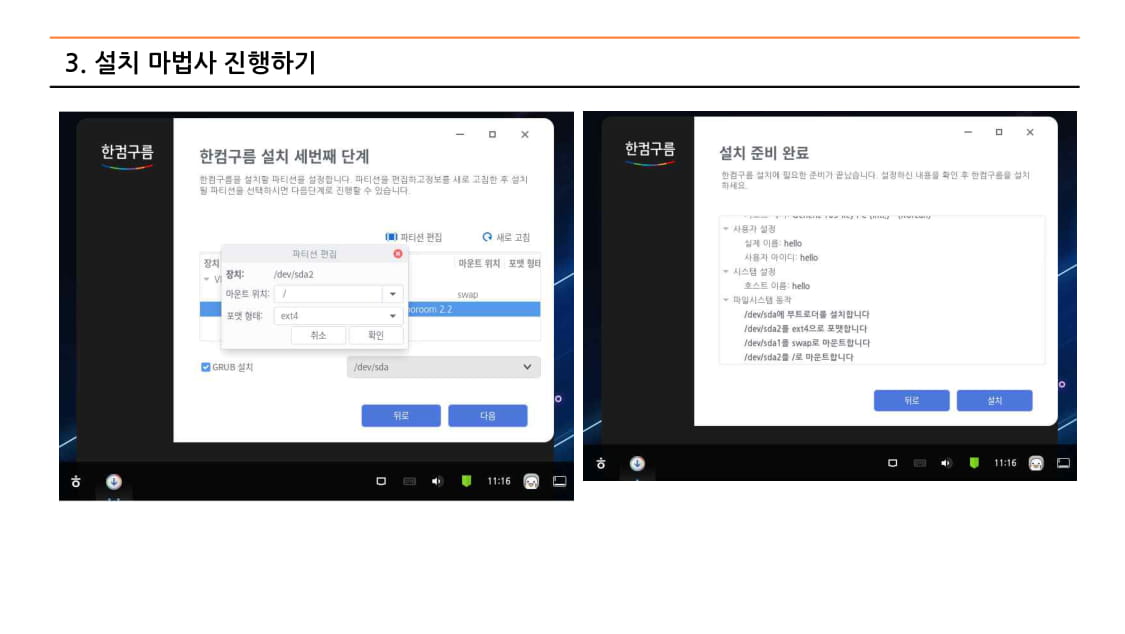This screenshot has width=1125, height=634.
Task: Open the 포맷 형태 ext4 combo box
Action: (338, 316)
